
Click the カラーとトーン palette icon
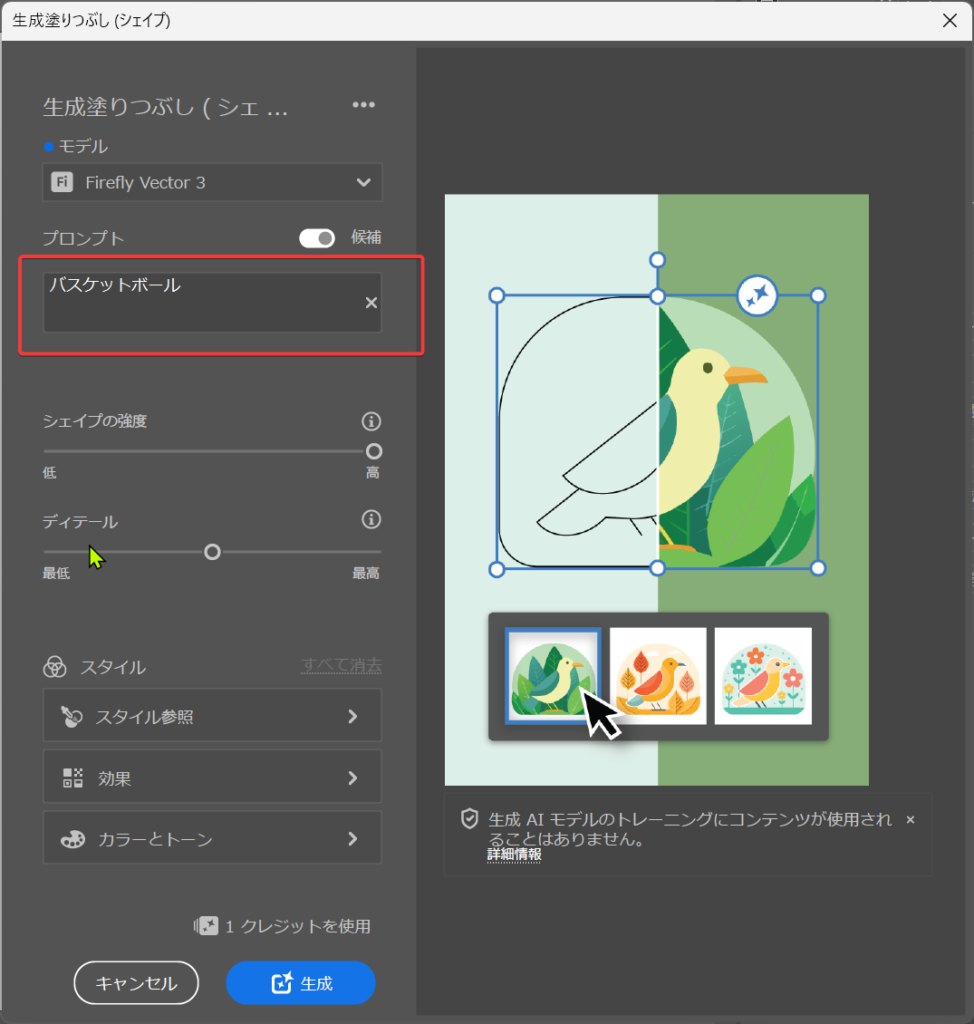pos(73,839)
